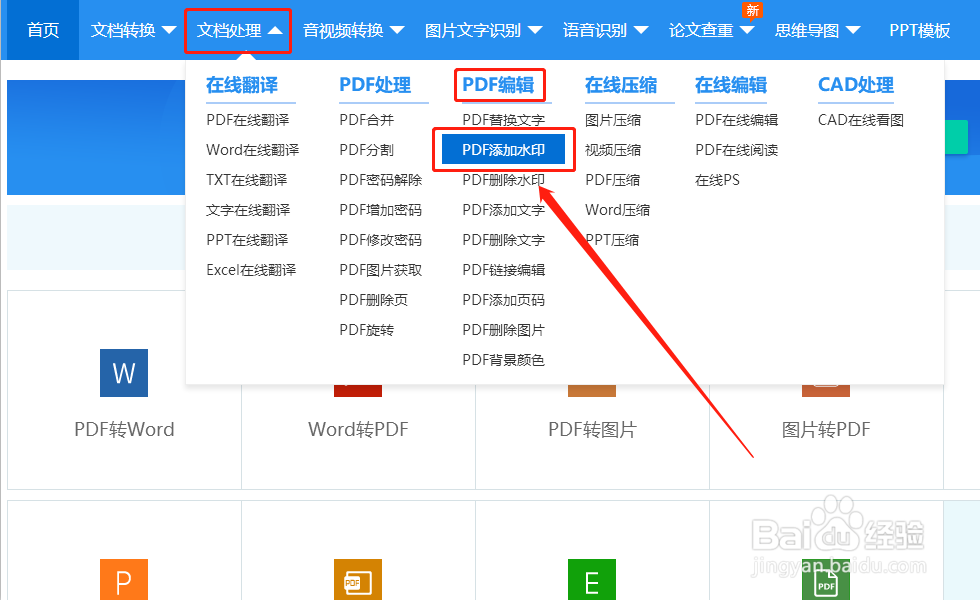
Task: Click the green E Excel icon
Action: 591,580
